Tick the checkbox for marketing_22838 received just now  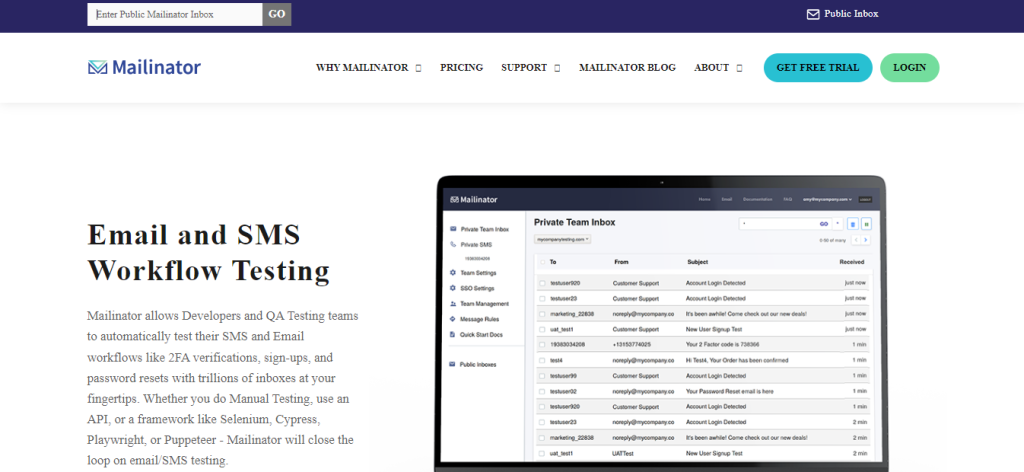[541, 314]
